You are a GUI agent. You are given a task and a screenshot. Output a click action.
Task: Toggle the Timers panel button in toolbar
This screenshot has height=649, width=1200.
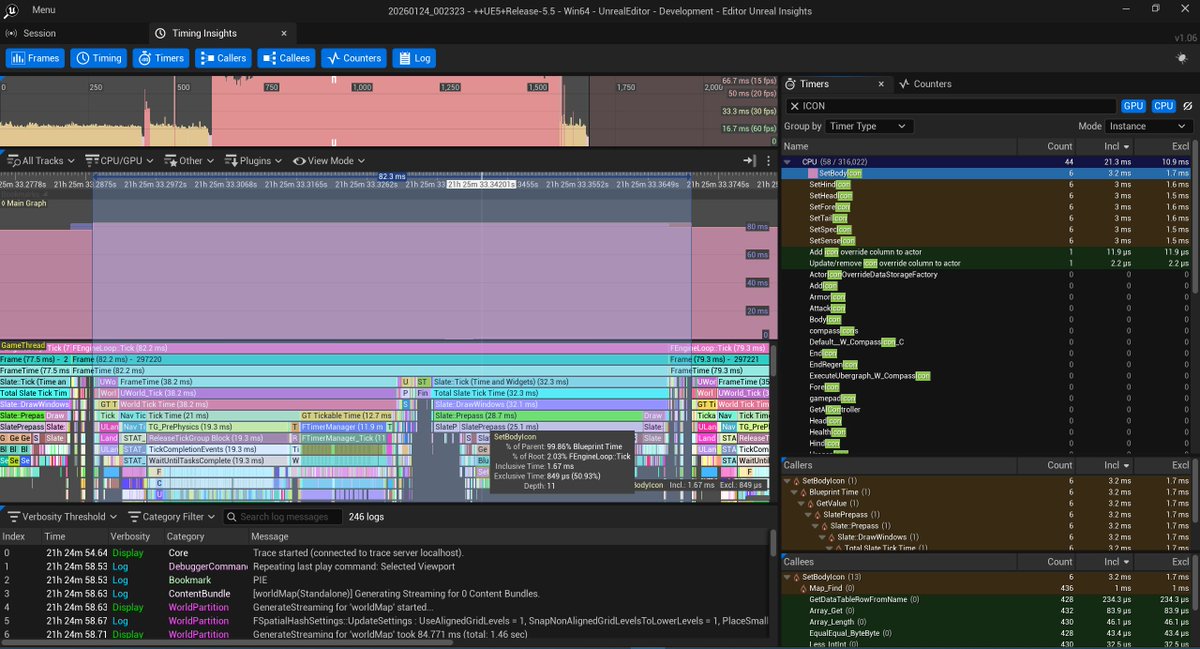(x=161, y=58)
